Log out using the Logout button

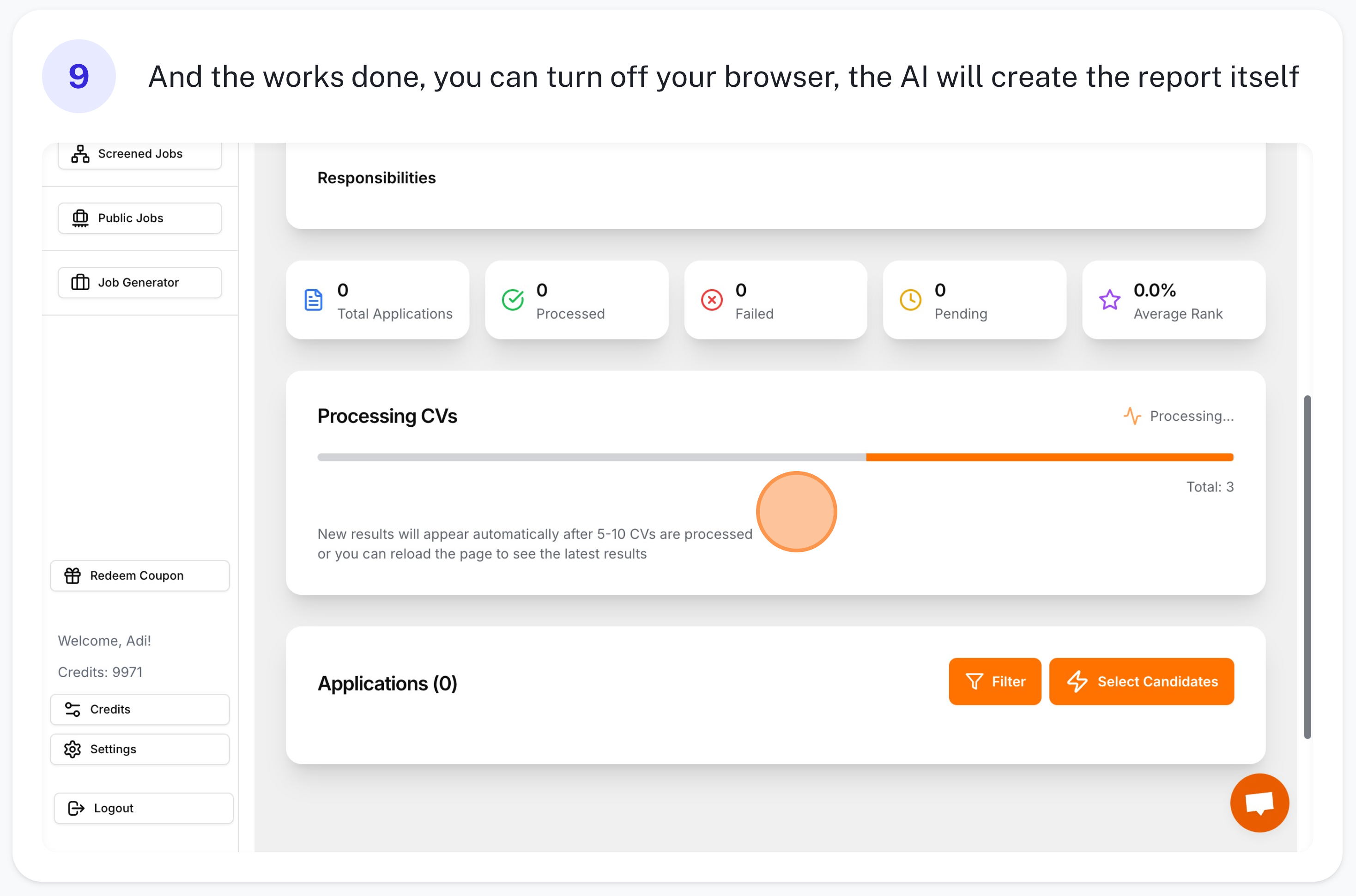[144, 808]
